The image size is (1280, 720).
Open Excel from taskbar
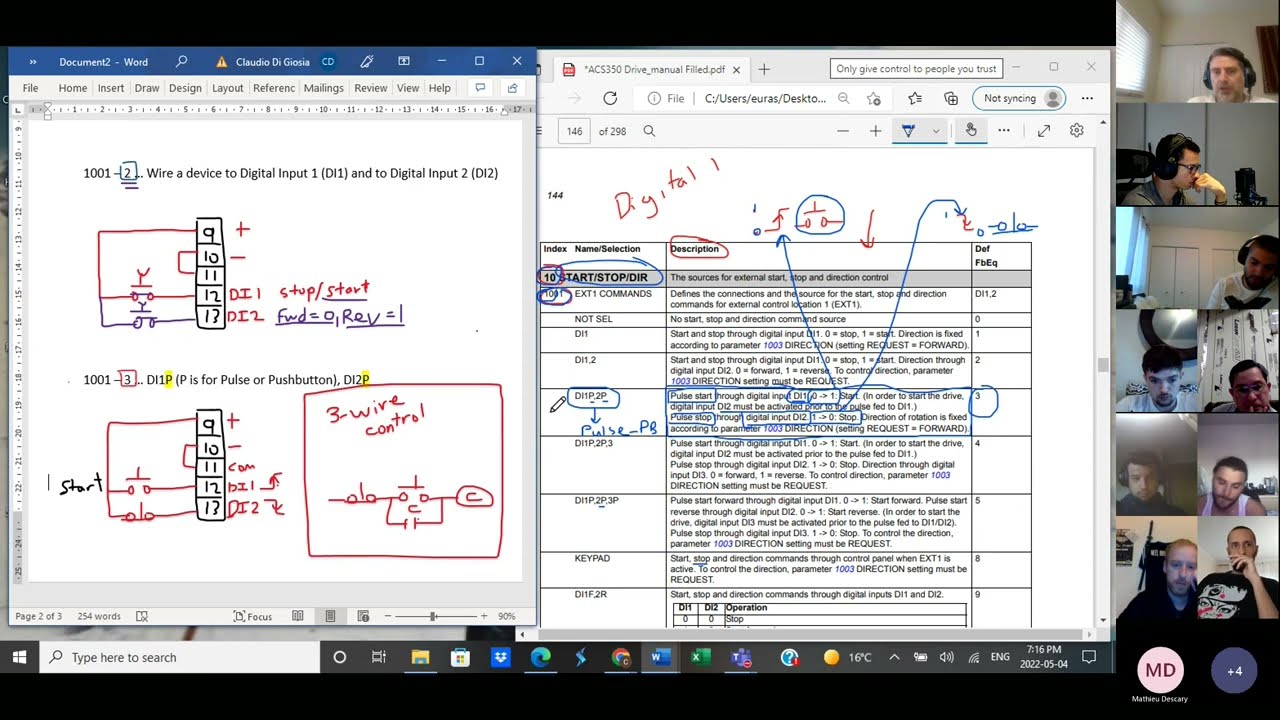[700, 657]
